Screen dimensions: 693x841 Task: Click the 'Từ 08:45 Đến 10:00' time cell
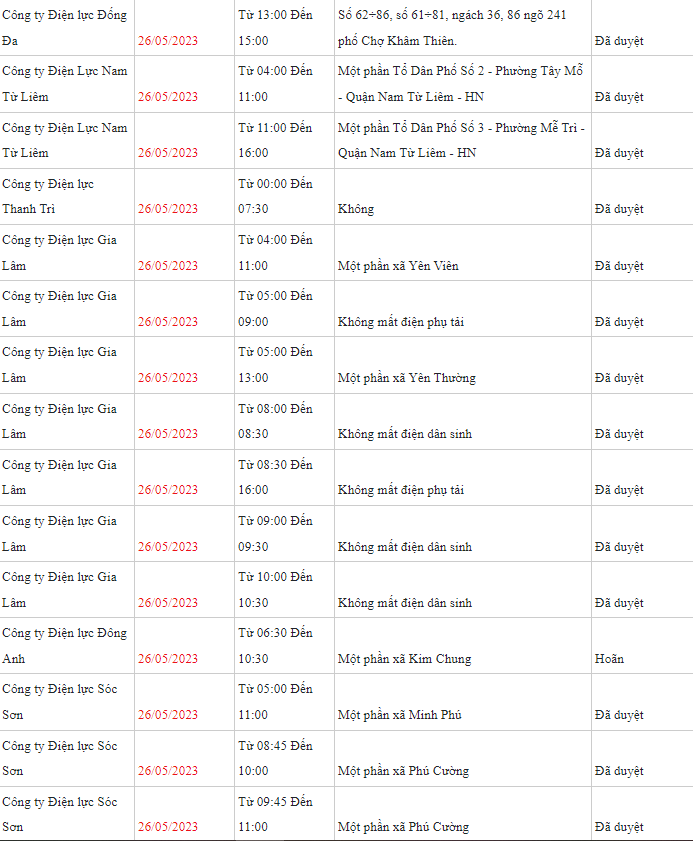pos(284,758)
